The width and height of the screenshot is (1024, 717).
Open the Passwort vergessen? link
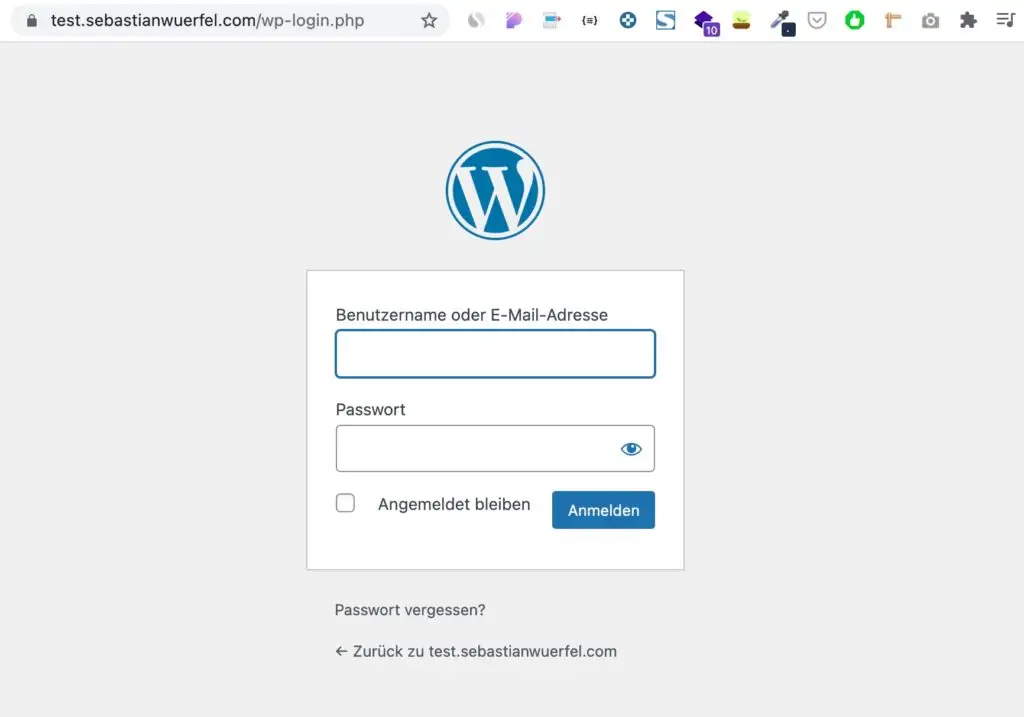pos(410,610)
